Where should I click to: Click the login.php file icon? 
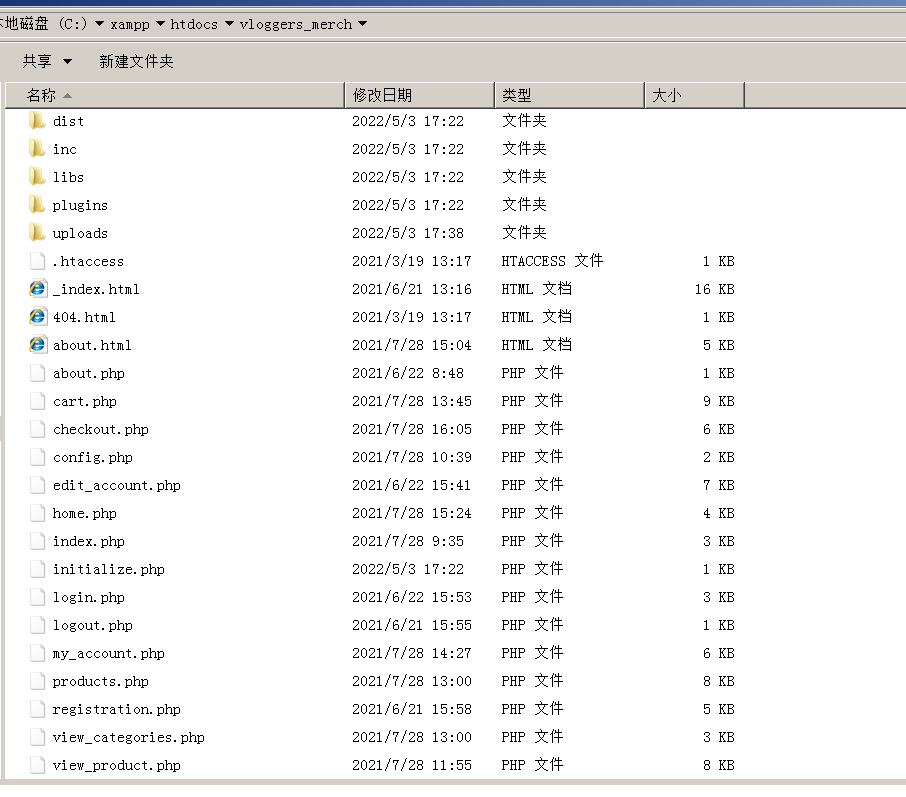[37, 598]
